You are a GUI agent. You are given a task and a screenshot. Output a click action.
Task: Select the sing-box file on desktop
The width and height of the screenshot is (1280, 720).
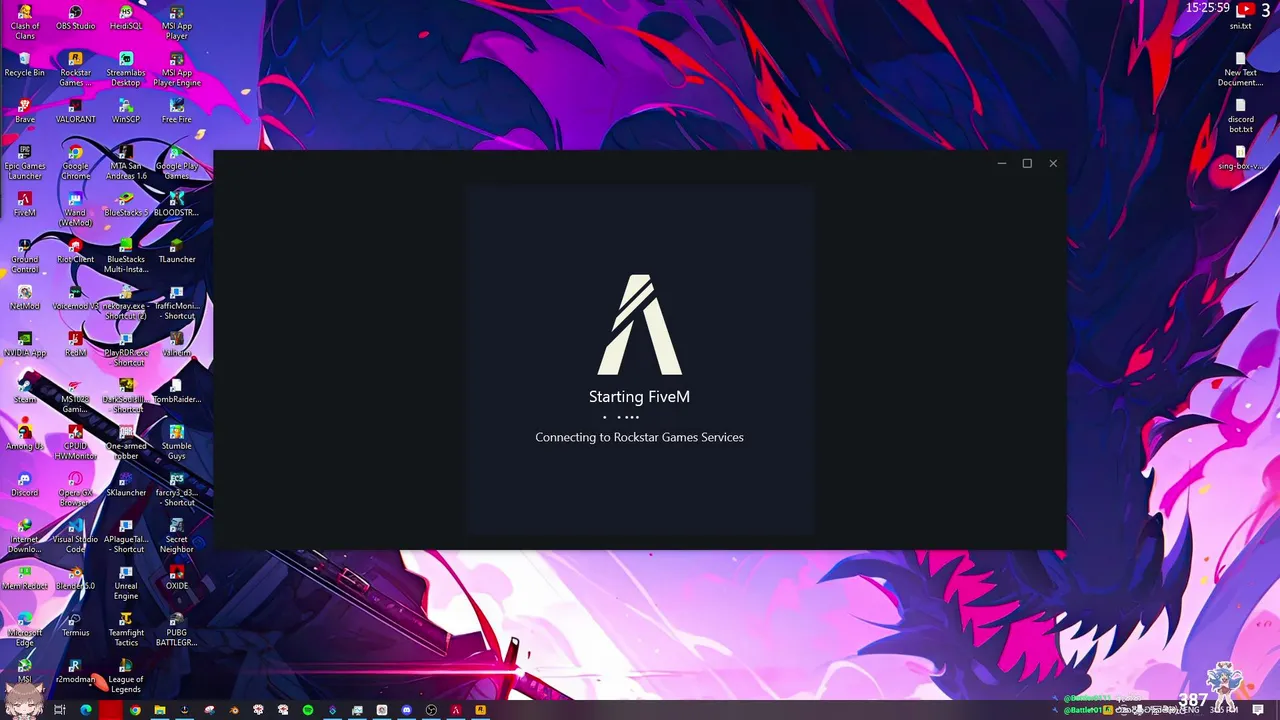(x=1241, y=157)
